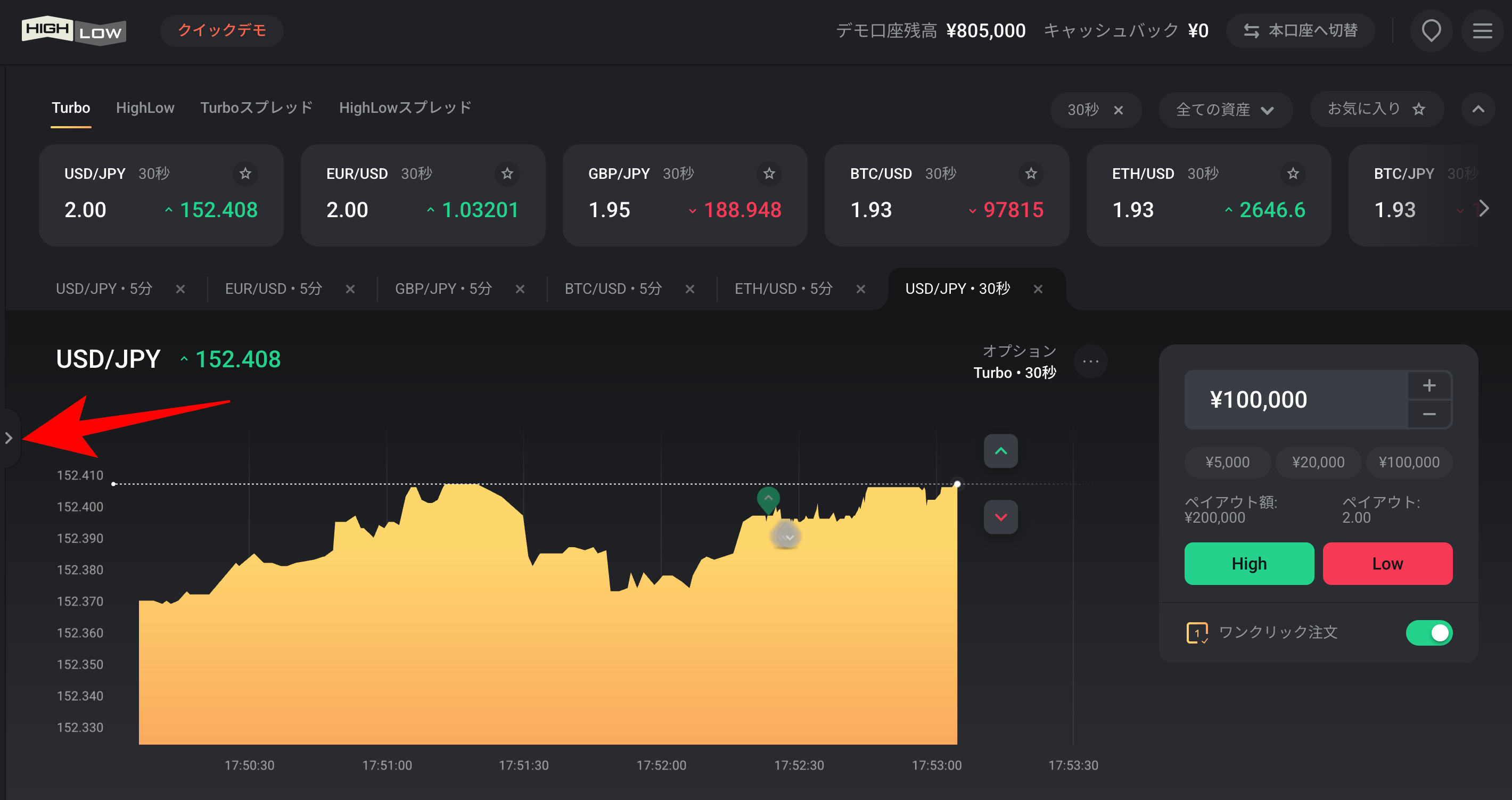
Task: Place a High order
Action: 1249,564
